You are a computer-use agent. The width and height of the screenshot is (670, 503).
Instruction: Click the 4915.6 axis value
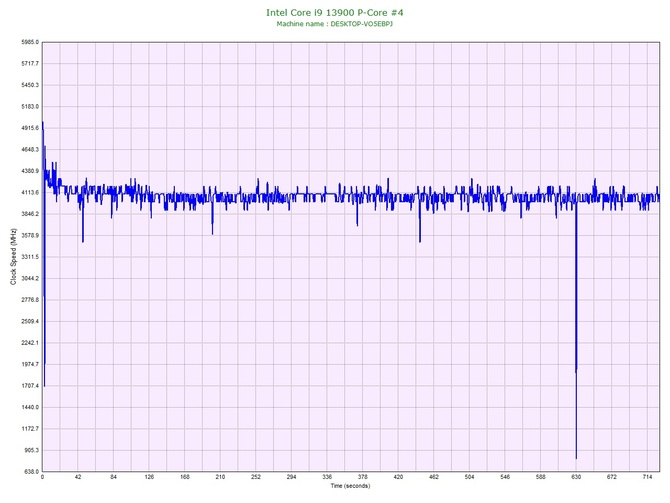point(30,128)
